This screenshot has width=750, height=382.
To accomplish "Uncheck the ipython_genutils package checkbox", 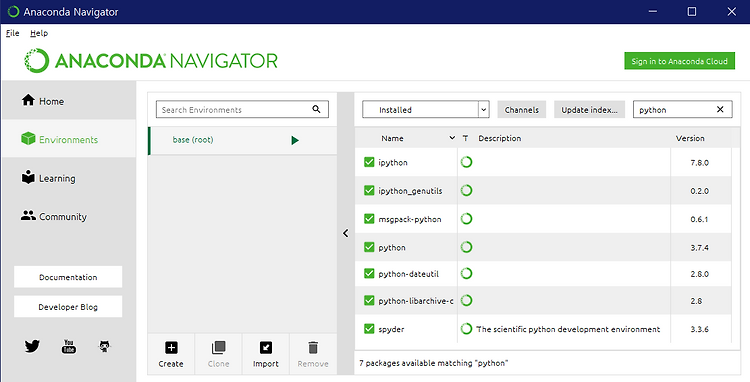I will (369, 190).
